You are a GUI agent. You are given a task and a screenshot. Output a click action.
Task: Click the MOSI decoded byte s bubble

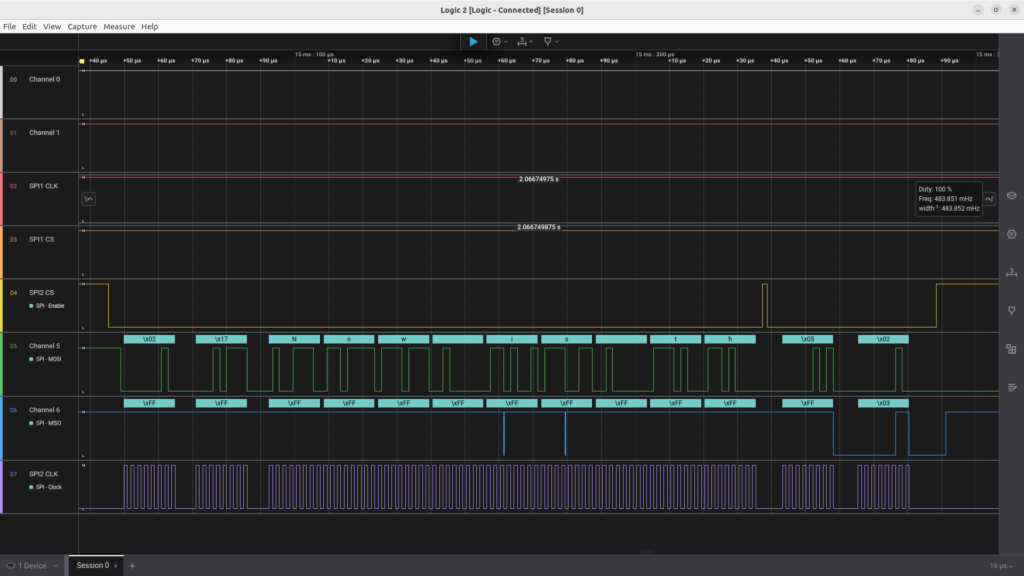click(566, 339)
